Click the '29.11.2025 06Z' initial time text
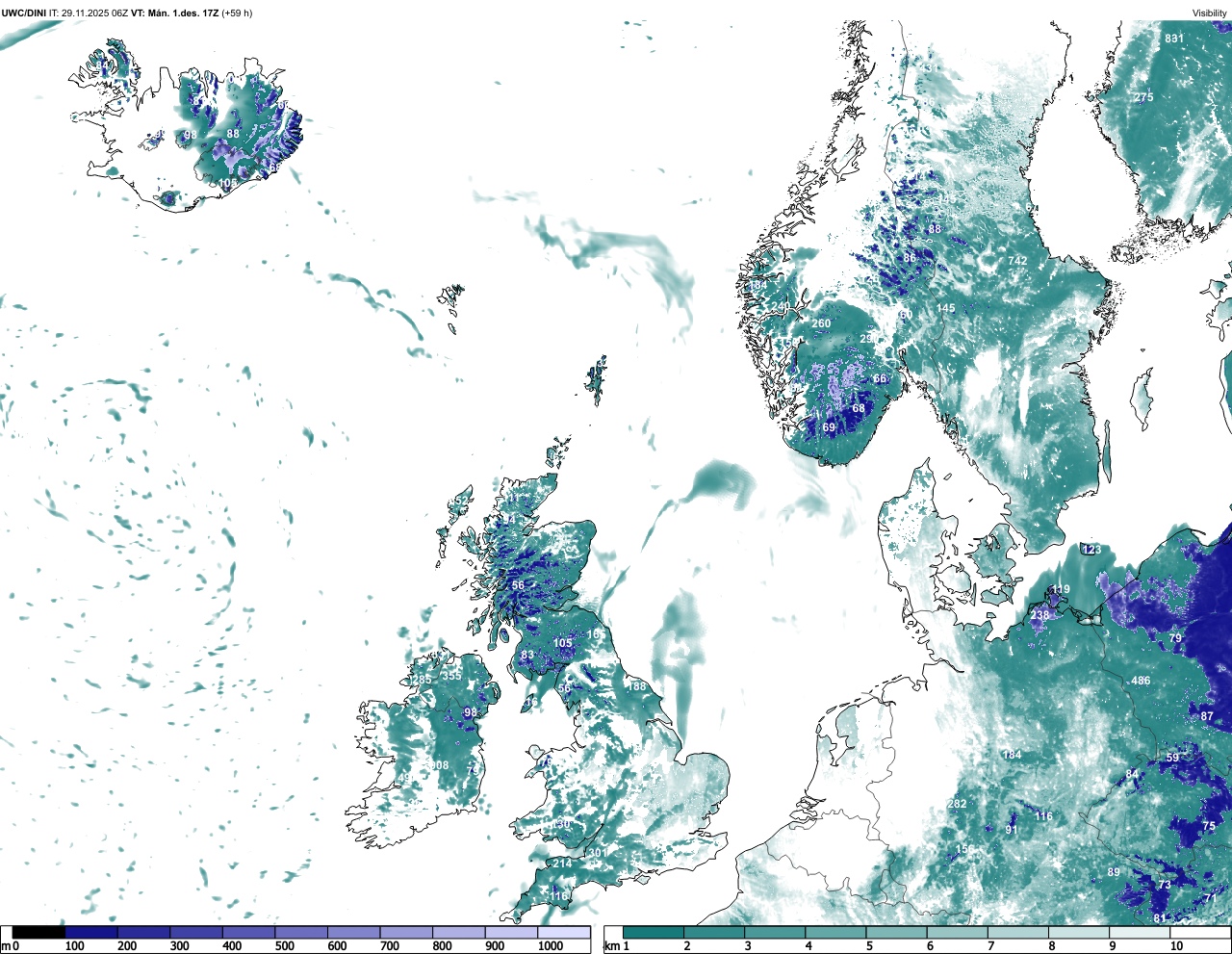The image size is (1232, 954). coord(94,13)
